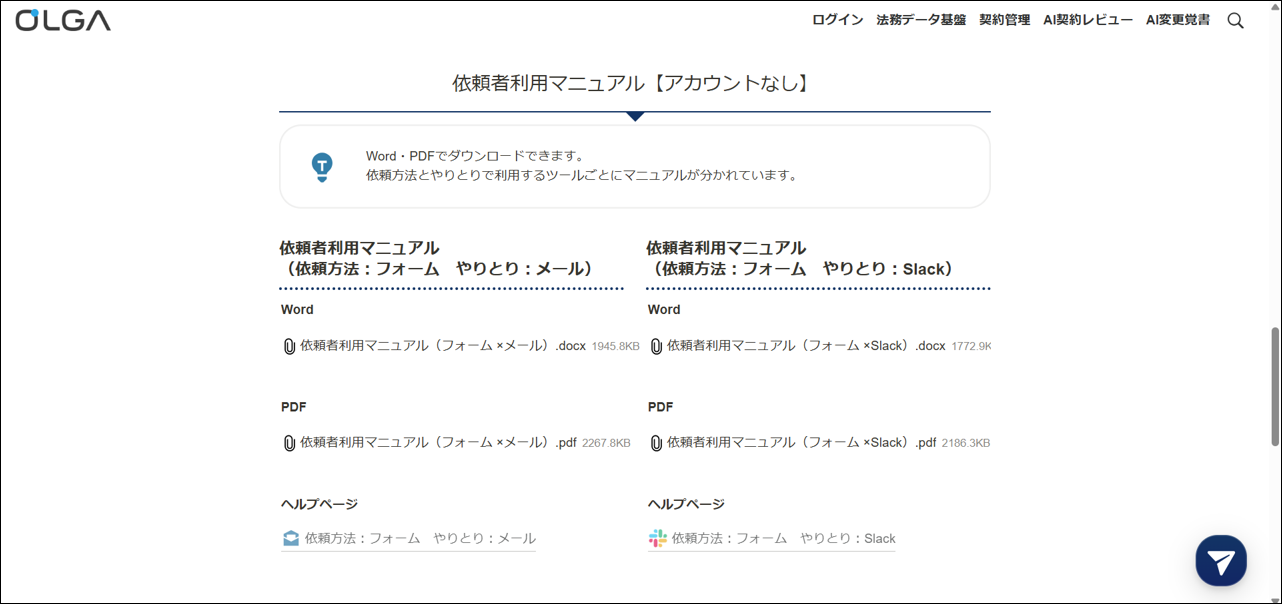Click the 2186.3KB file size text
Viewport: 1282px width, 604px height.
(x=966, y=444)
